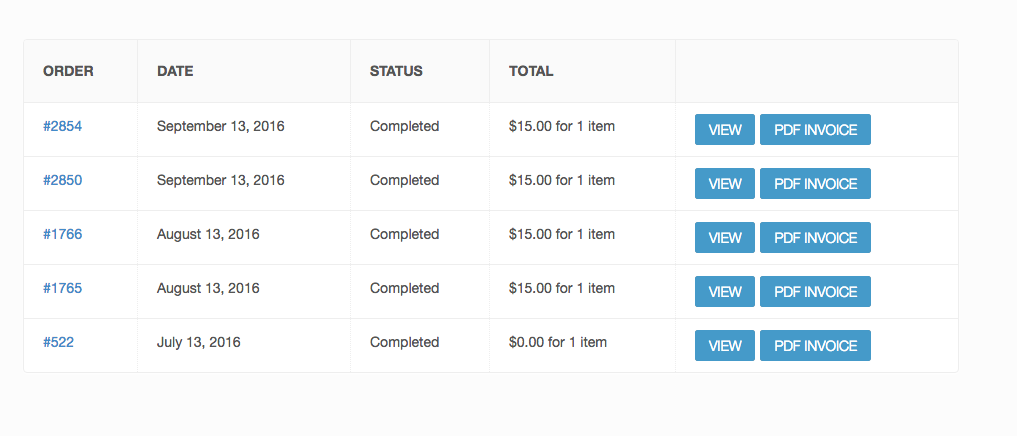Open order #2850 link

click(x=62, y=180)
